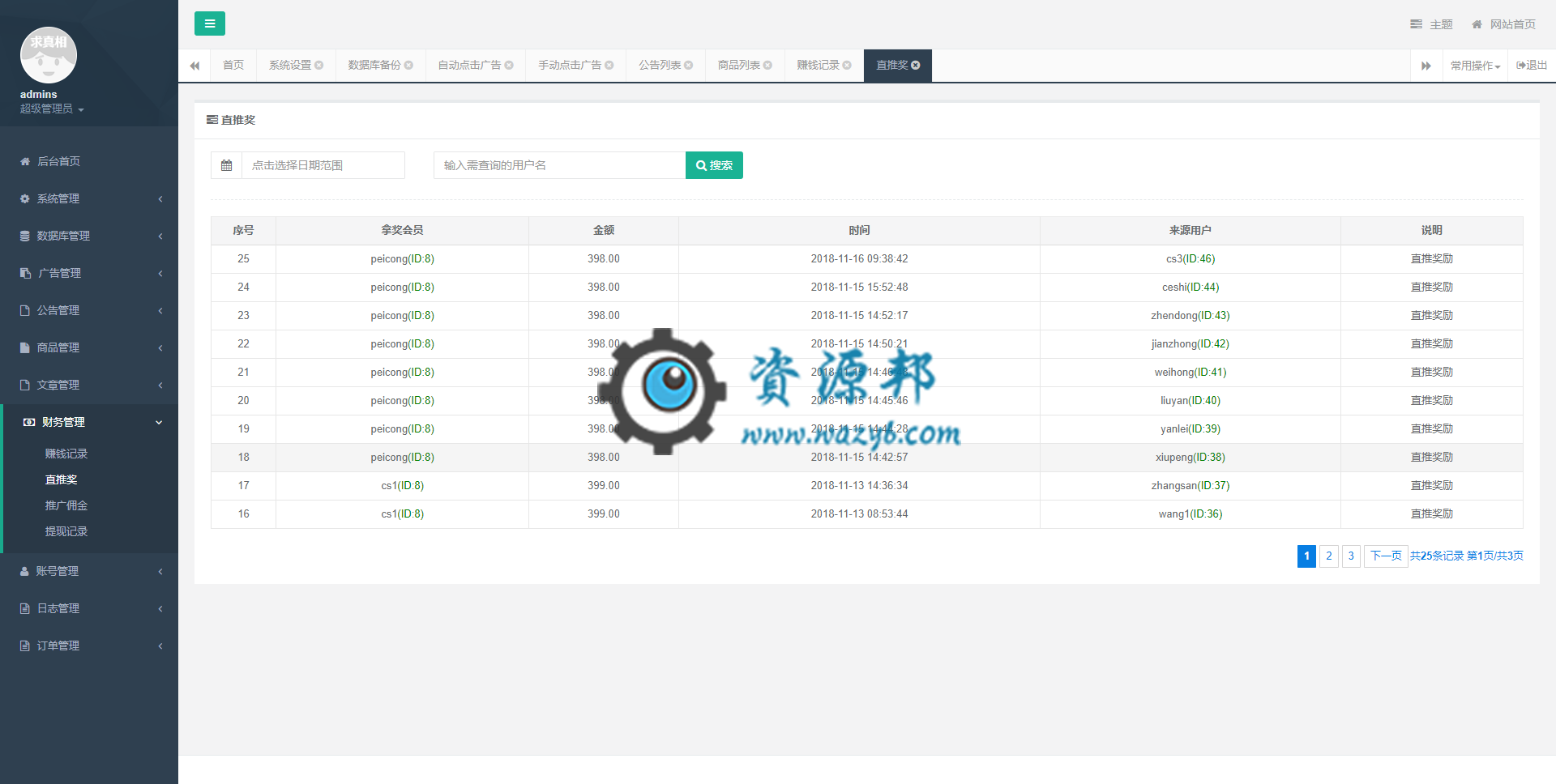
Task: Click the green 搜索 button
Action: click(714, 165)
